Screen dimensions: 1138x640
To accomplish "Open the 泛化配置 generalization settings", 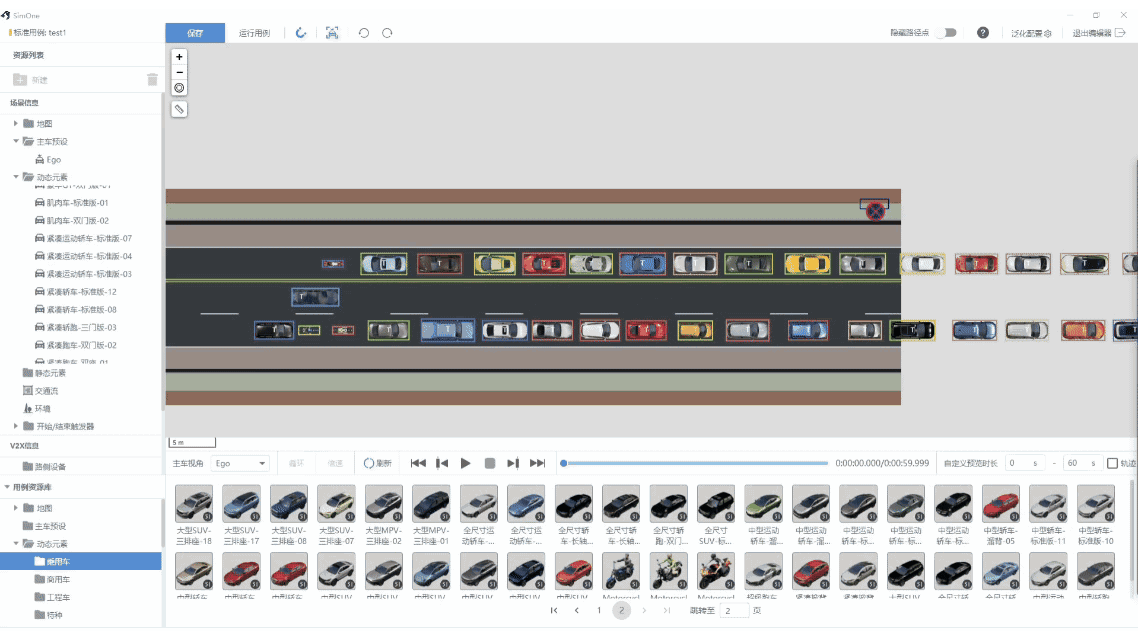I will (1031, 33).
